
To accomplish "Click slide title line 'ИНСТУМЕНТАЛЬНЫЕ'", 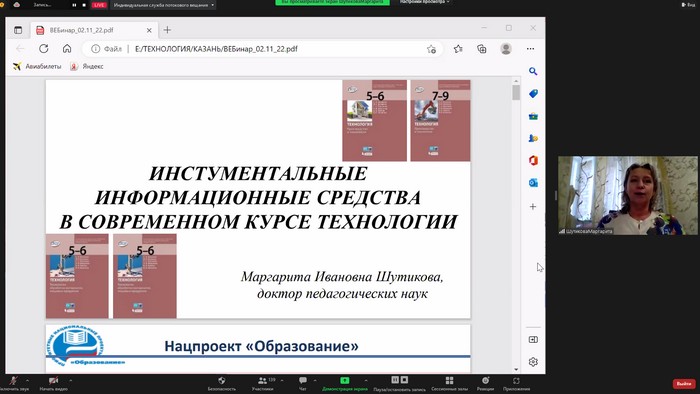I will click(258, 174).
